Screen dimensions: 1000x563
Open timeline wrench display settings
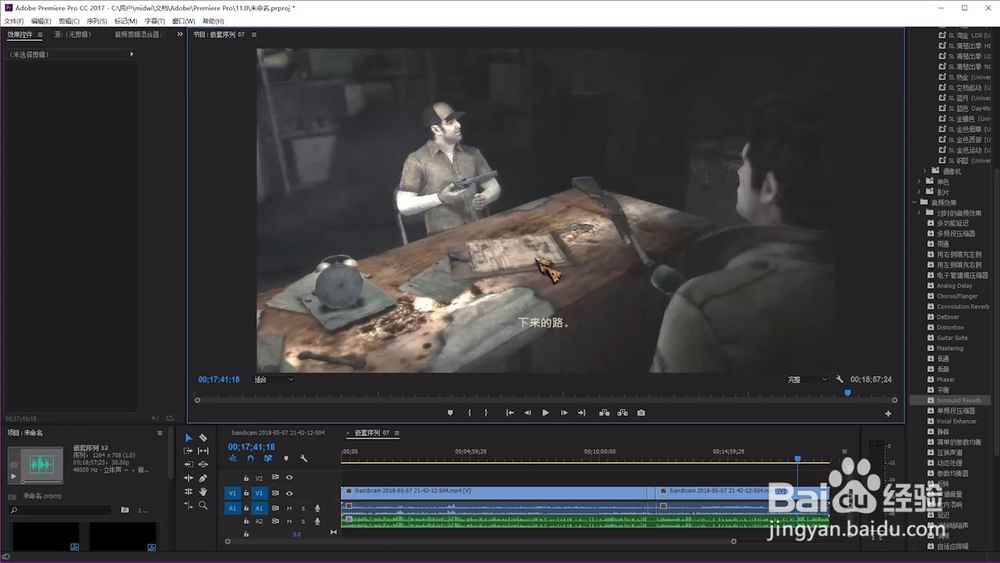(x=304, y=458)
